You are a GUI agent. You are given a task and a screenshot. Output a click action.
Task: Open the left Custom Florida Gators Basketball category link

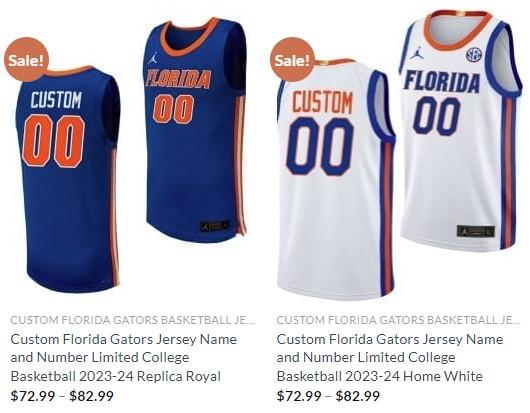(x=132, y=320)
